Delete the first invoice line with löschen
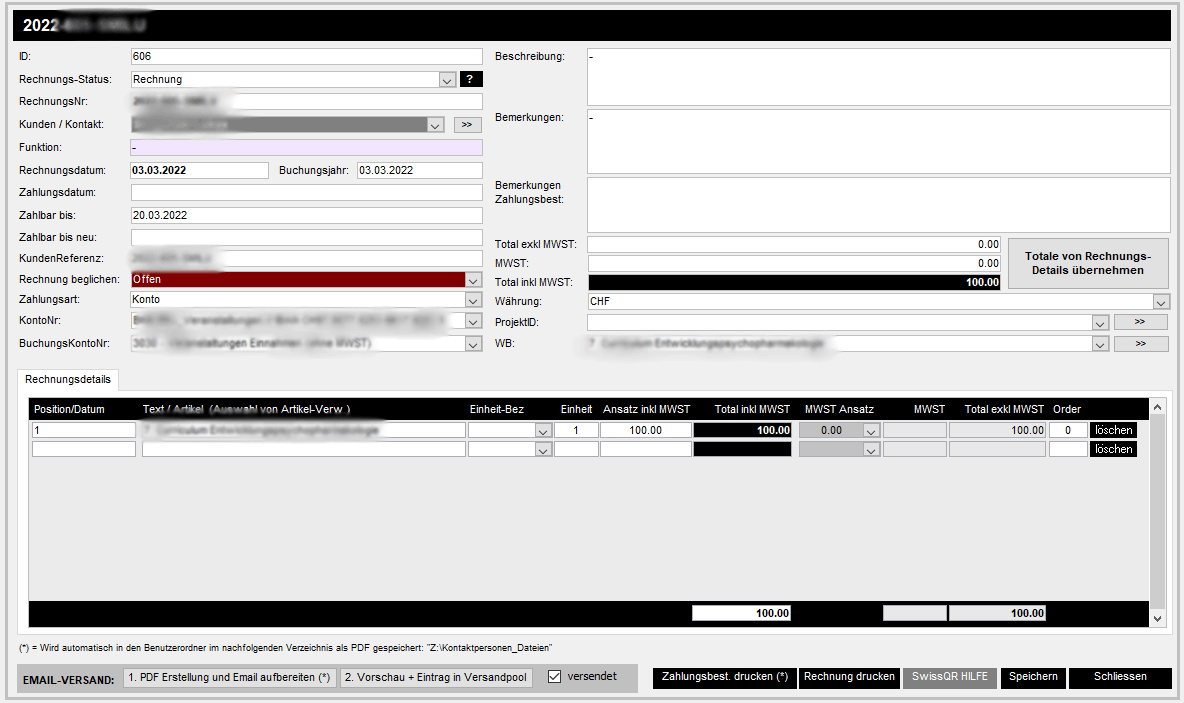Screen dimensions: 1184x703 coord(1113,430)
